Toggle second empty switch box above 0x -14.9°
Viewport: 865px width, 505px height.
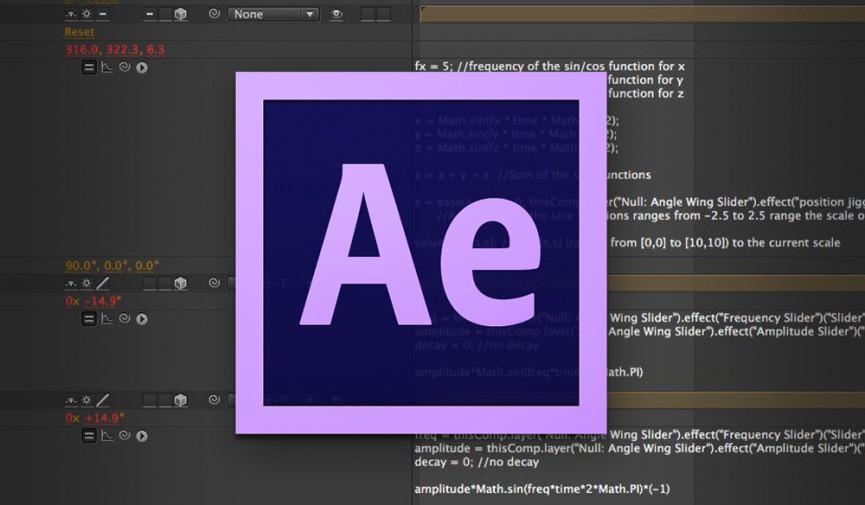coord(165,284)
